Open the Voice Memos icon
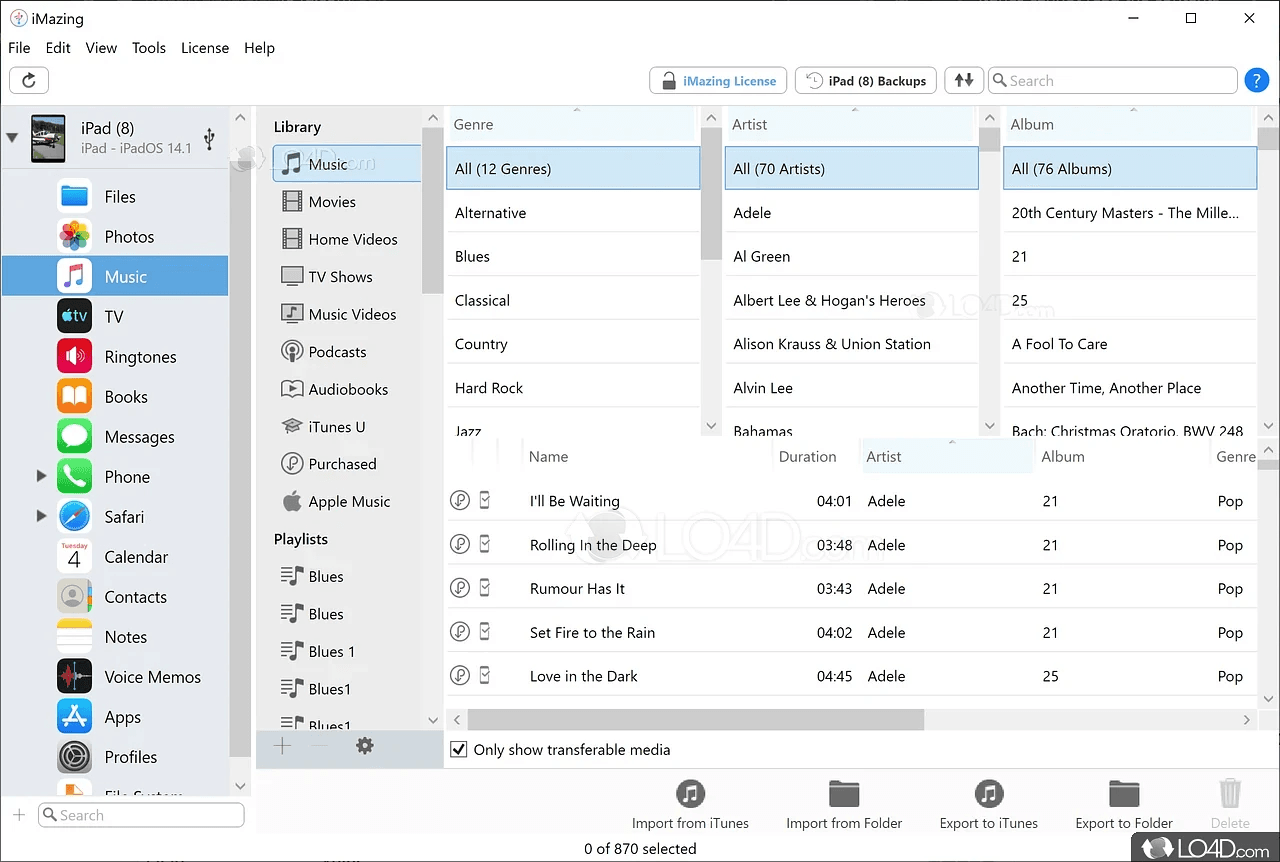Image resolution: width=1280 pixels, height=862 pixels. (74, 677)
